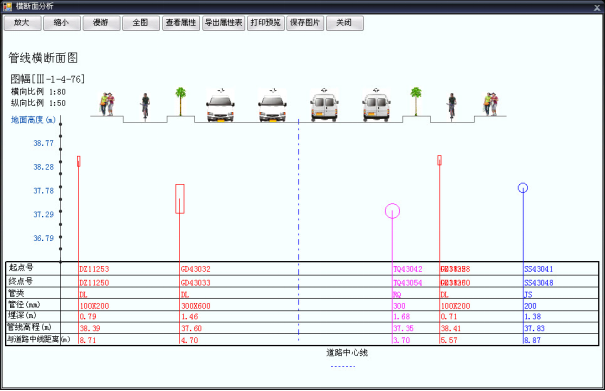
Task: Click the 放大 zoom-in button
Action: point(22,23)
